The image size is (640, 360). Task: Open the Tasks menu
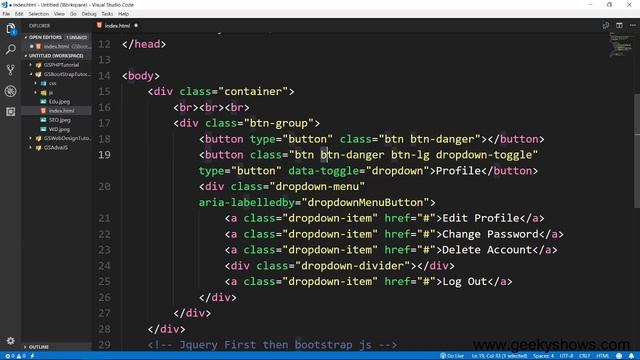[107, 14]
